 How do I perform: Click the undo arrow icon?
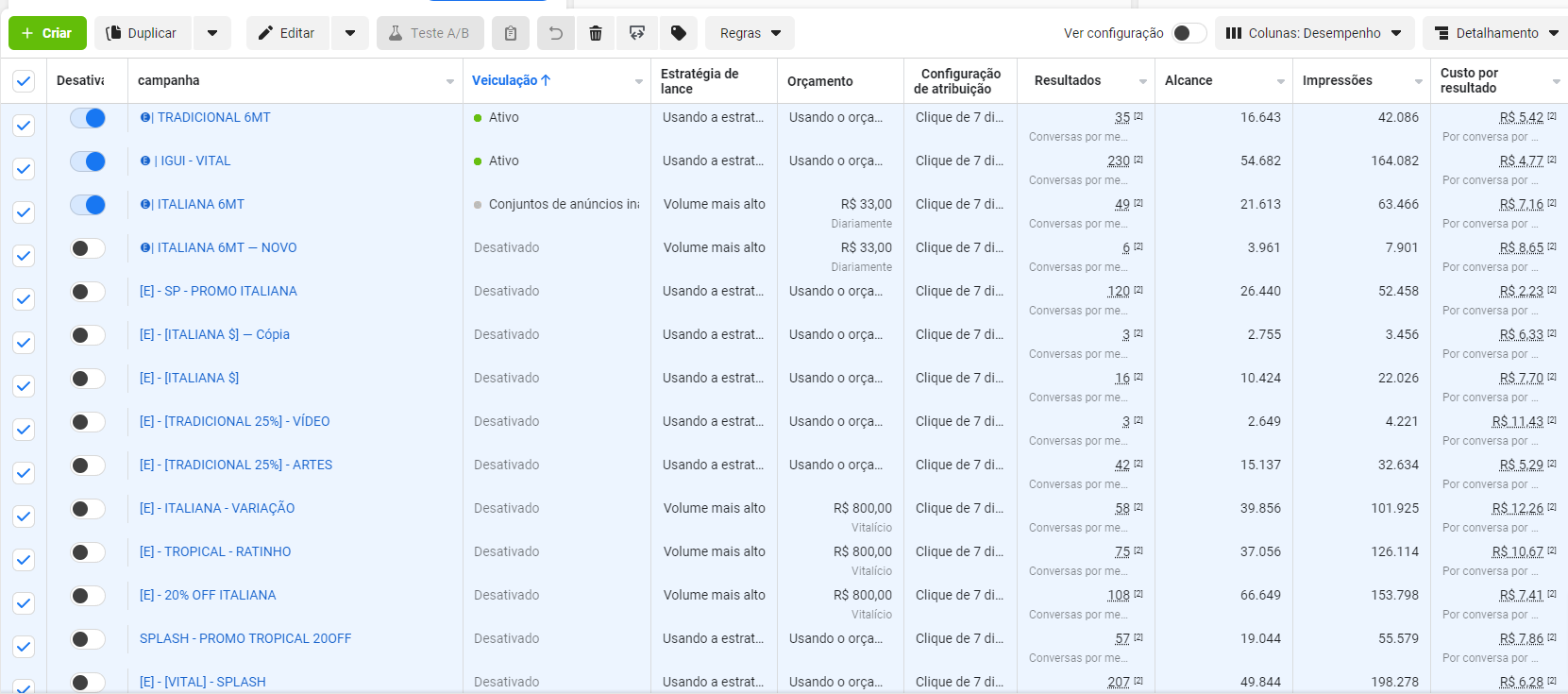tap(556, 33)
